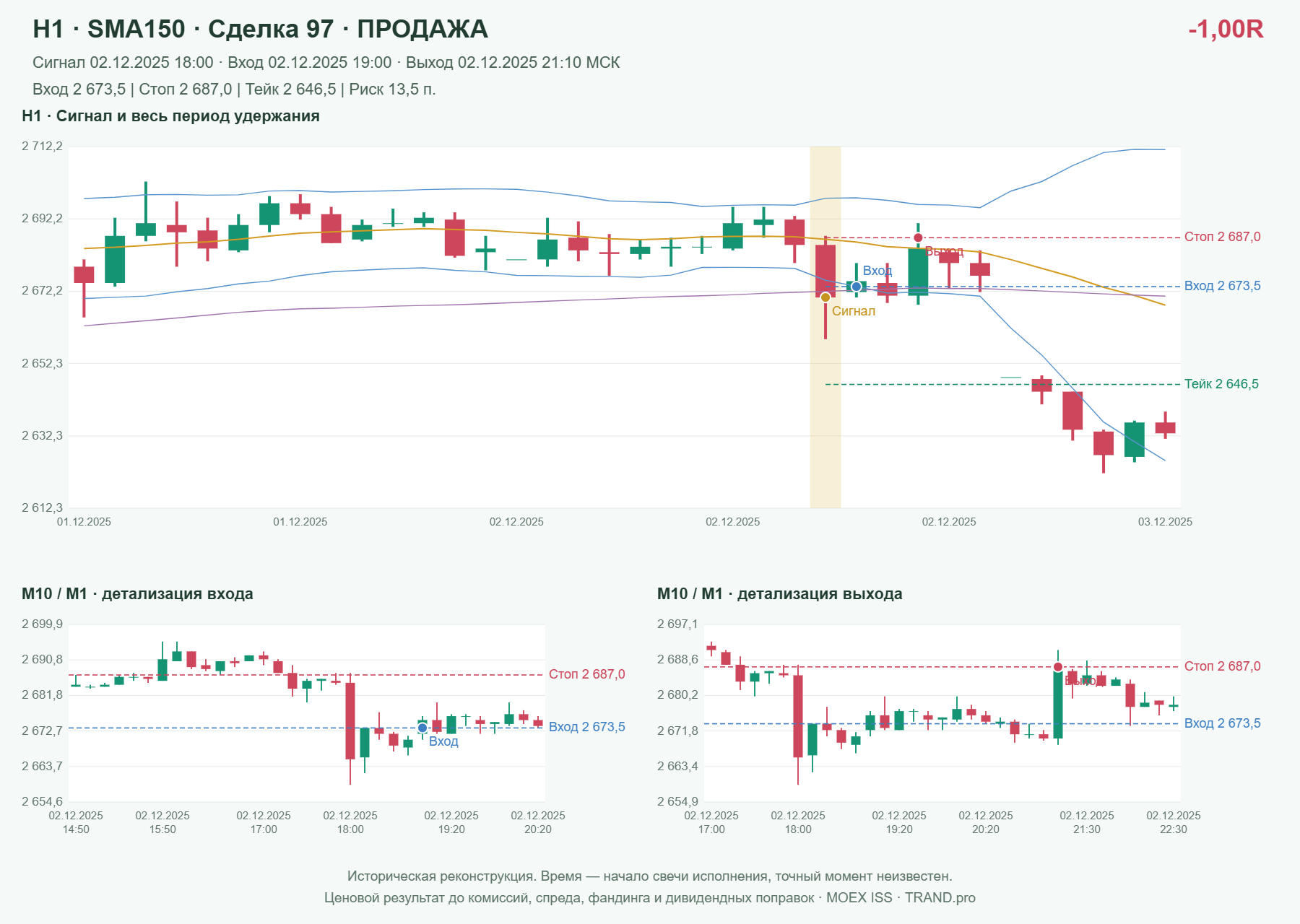Click the title 'H1 · SMA150 · Сделка 97 · ПРОДАЖА'
The height and width of the screenshot is (924, 1300).
pos(260,29)
